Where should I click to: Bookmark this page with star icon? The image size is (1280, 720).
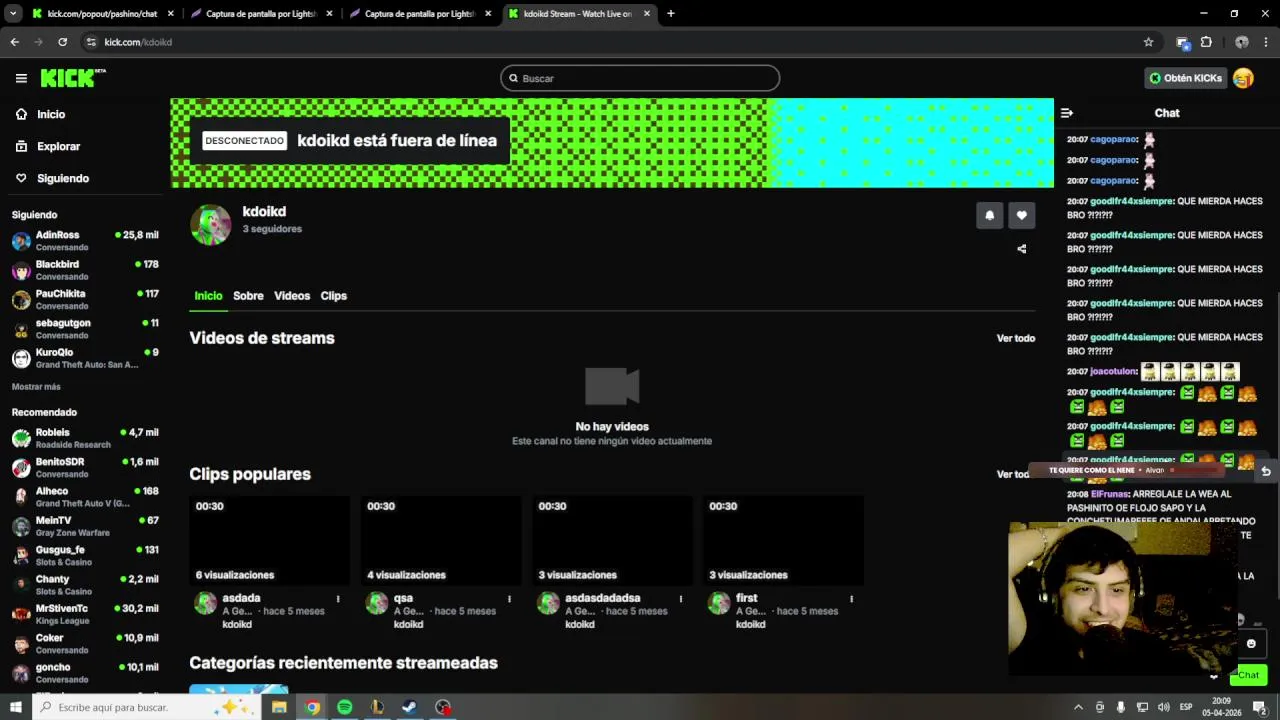pos(1148,42)
